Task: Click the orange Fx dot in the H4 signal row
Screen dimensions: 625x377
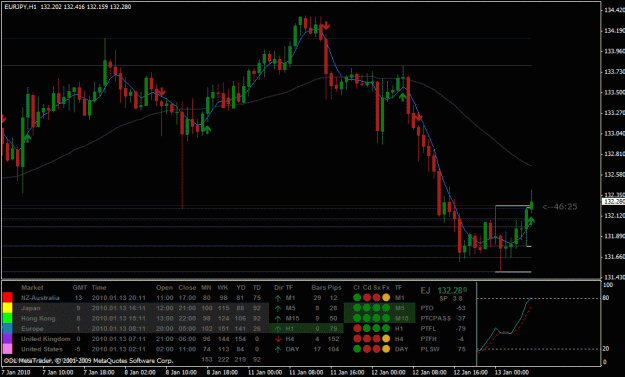Action: (x=386, y=339)
